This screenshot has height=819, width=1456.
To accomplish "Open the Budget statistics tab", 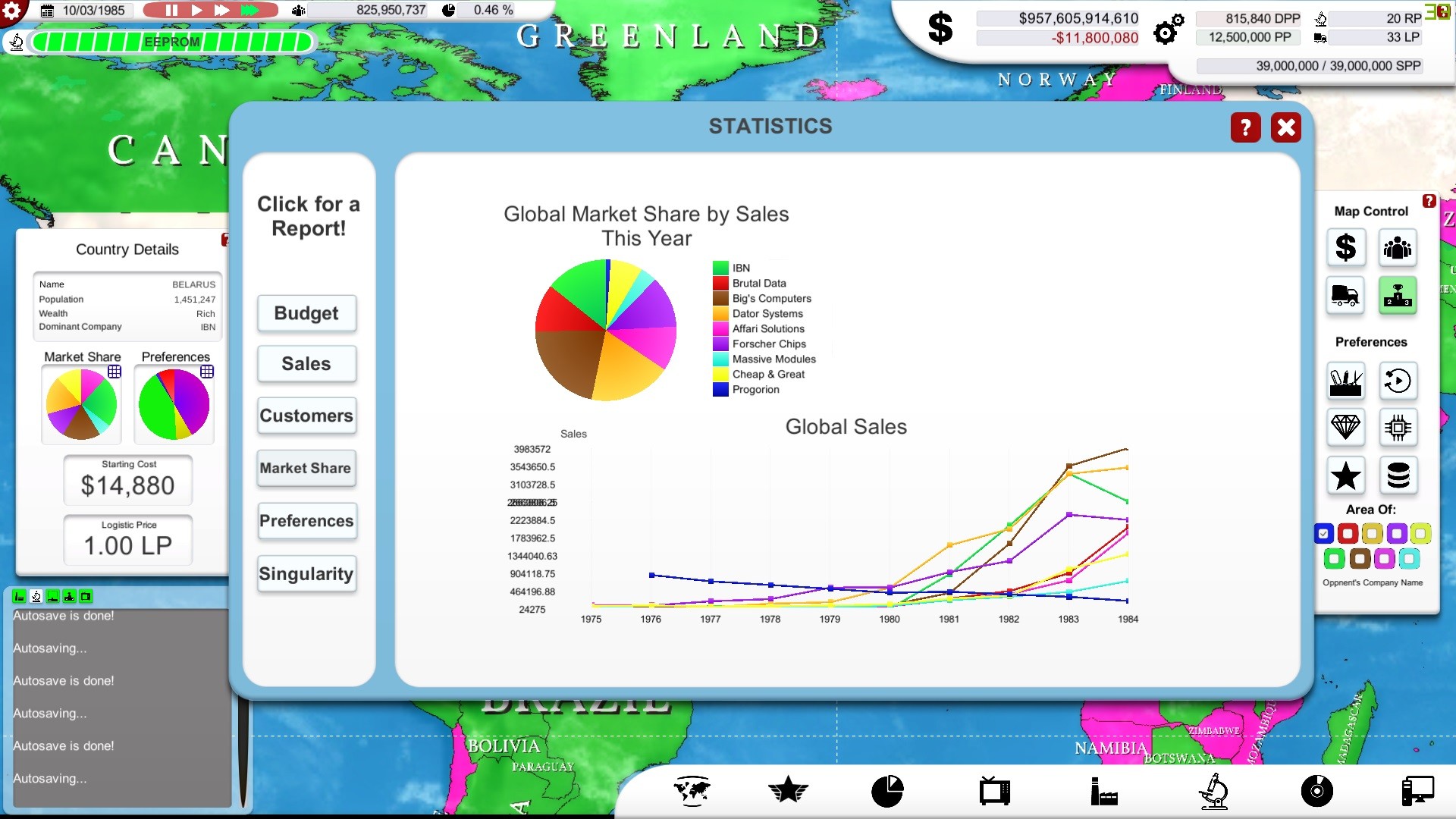I will [306, 313].
